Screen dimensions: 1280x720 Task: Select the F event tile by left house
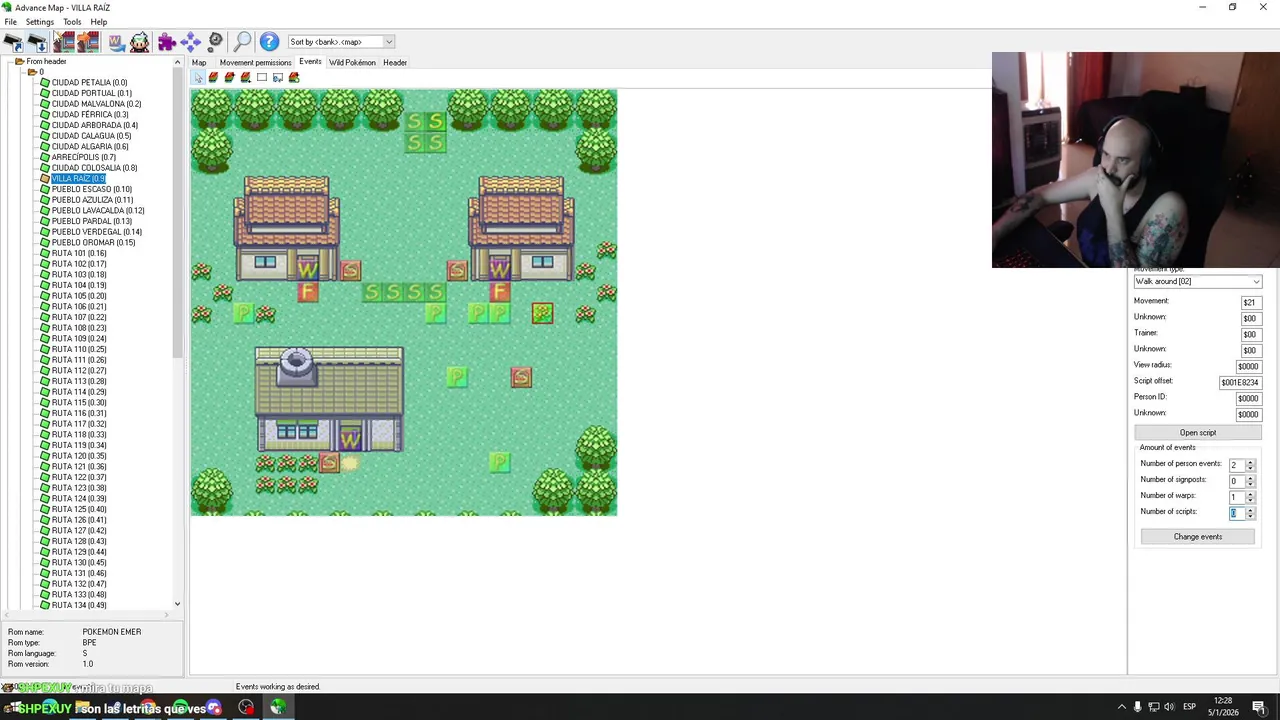pyautogui.click(x=307, y=292)
